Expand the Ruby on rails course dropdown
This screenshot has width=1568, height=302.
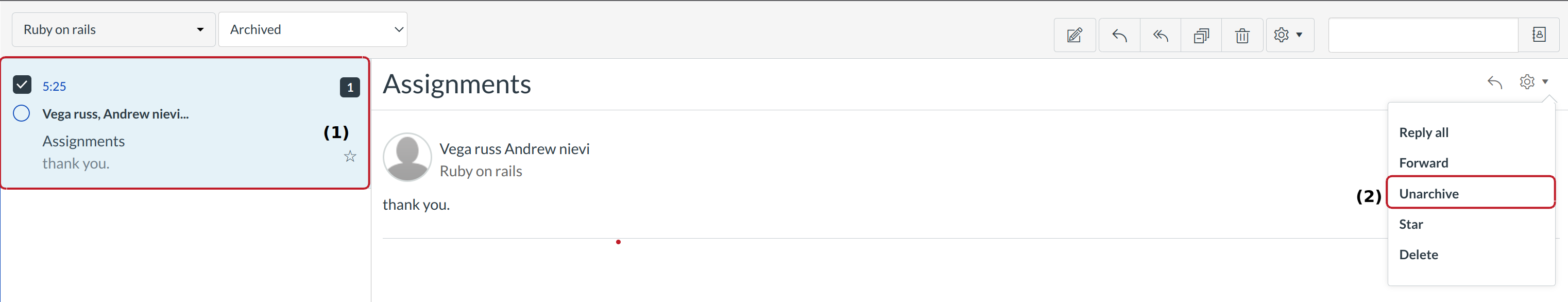[x=114, y=30]
